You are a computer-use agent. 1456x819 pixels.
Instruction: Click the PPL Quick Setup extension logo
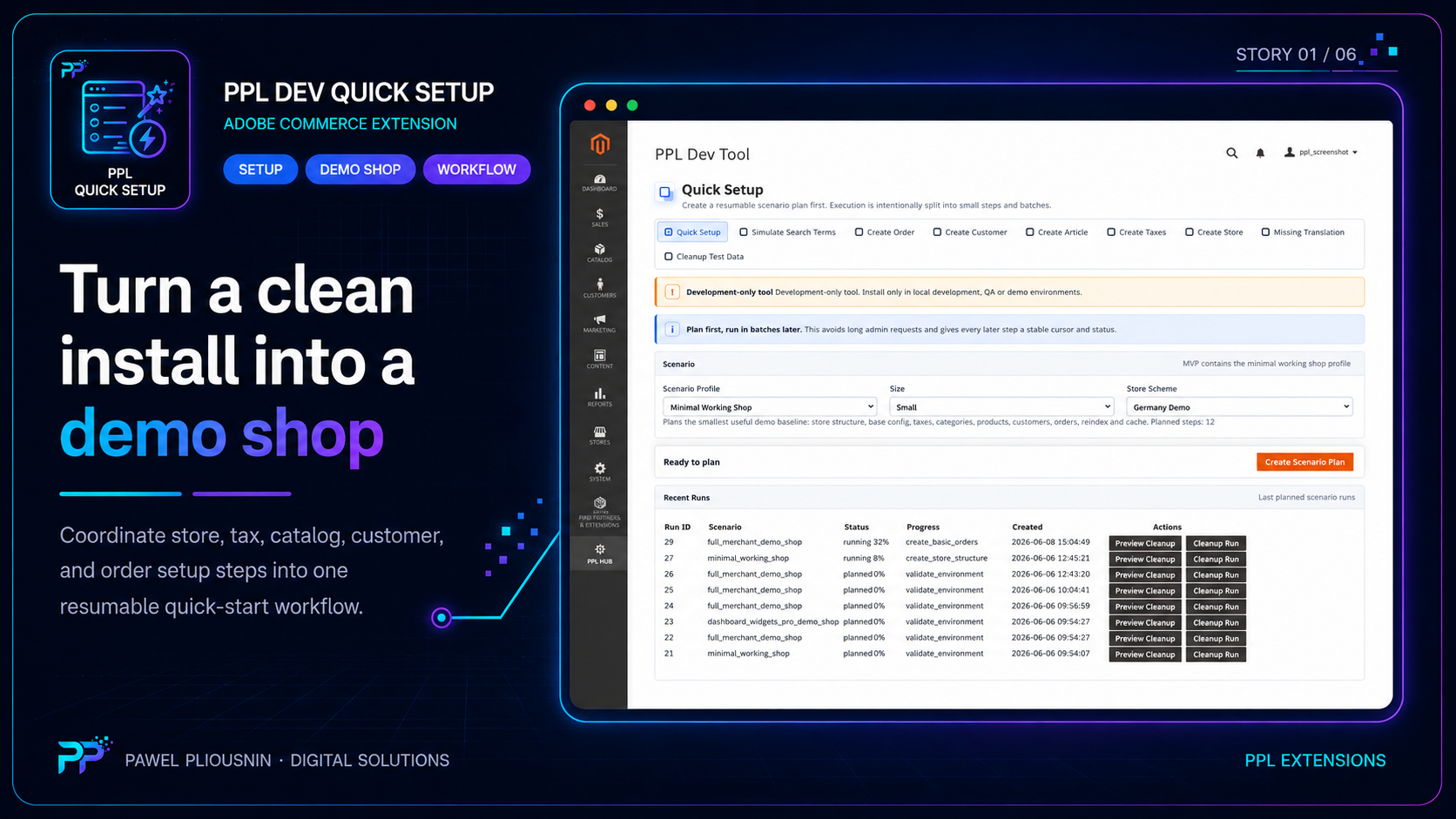[x=120, y=130]
